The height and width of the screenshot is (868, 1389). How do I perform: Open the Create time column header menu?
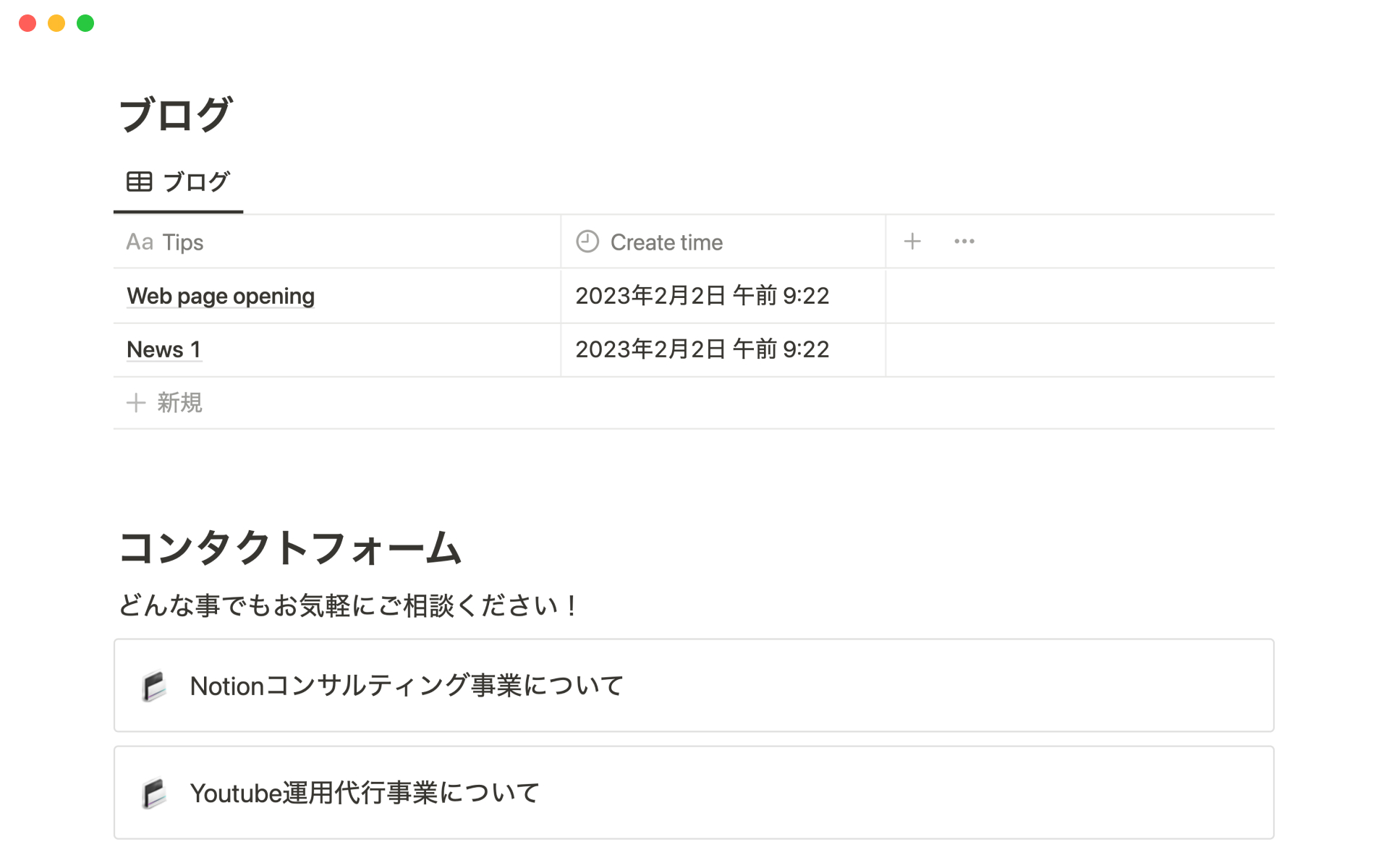tap(666, 242)
